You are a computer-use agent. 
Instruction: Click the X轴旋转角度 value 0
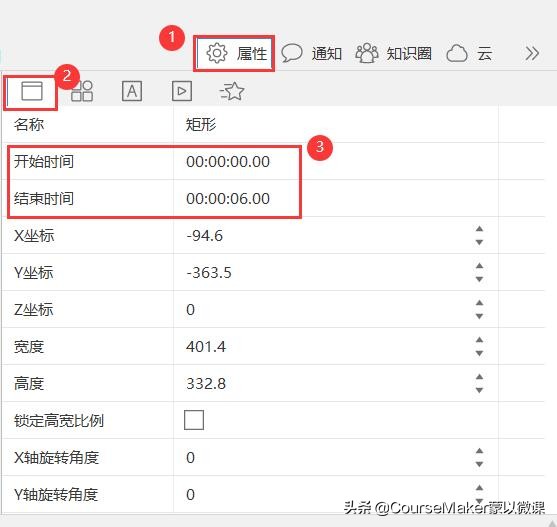190,457
